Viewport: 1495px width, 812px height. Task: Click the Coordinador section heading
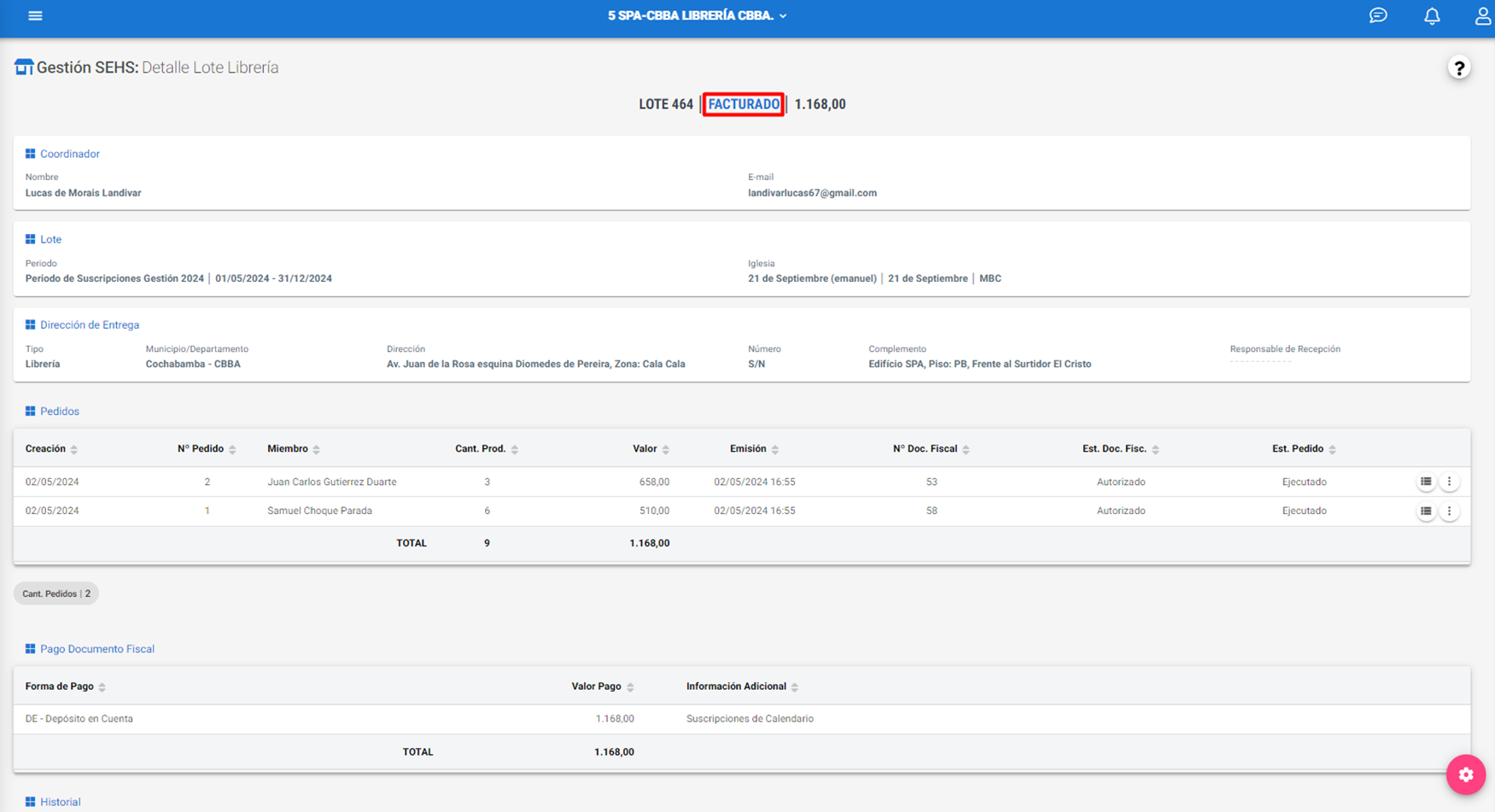(x=70, y=154)
